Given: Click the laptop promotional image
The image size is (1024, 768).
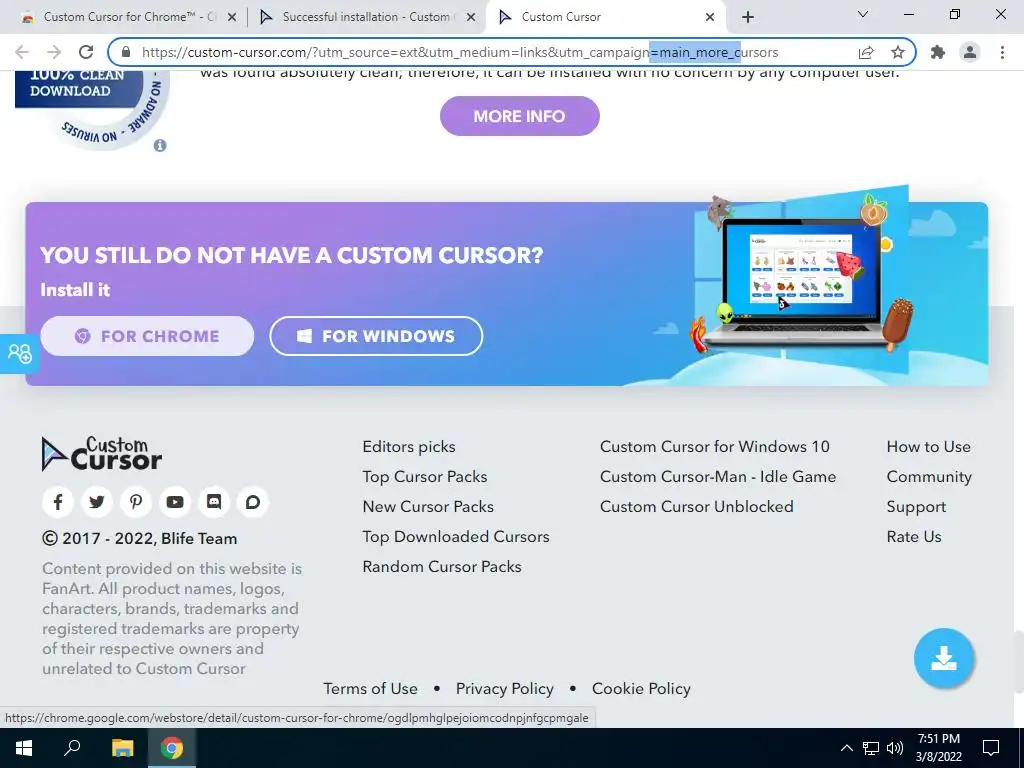Looking at the screenshot, I should 800,281.
